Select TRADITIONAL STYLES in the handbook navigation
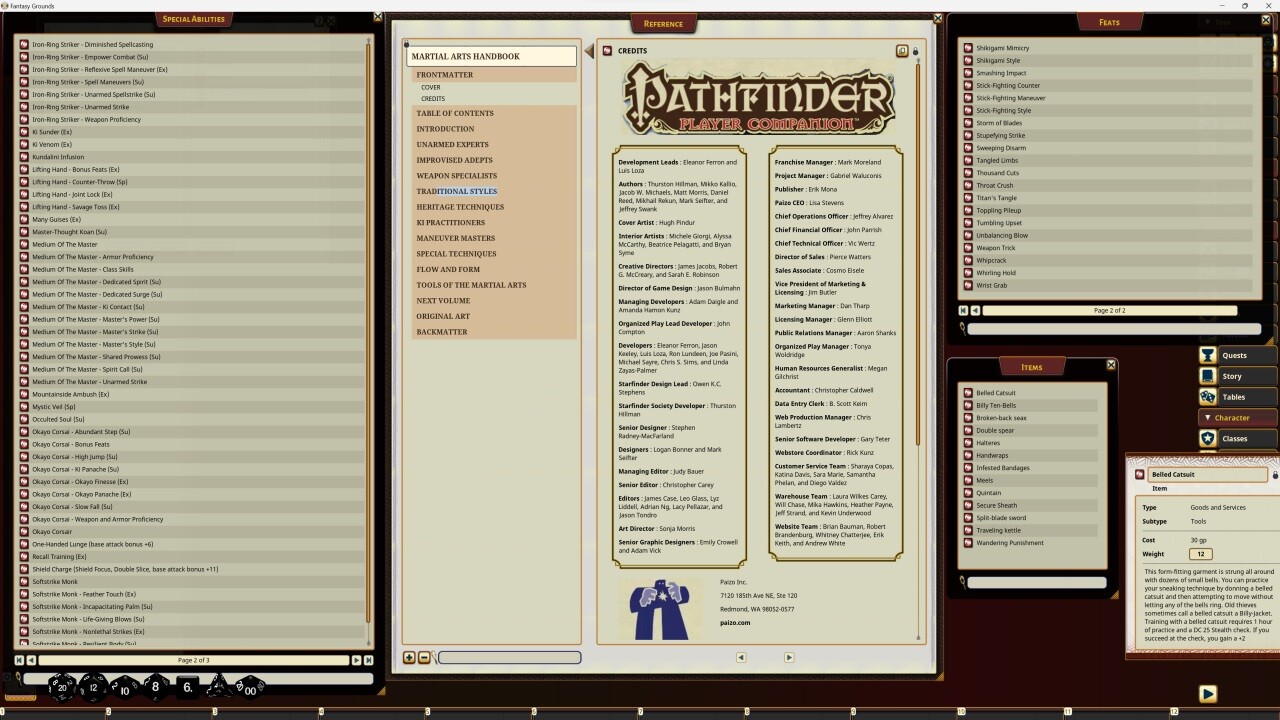1280x720 pixels. point(457,190)
